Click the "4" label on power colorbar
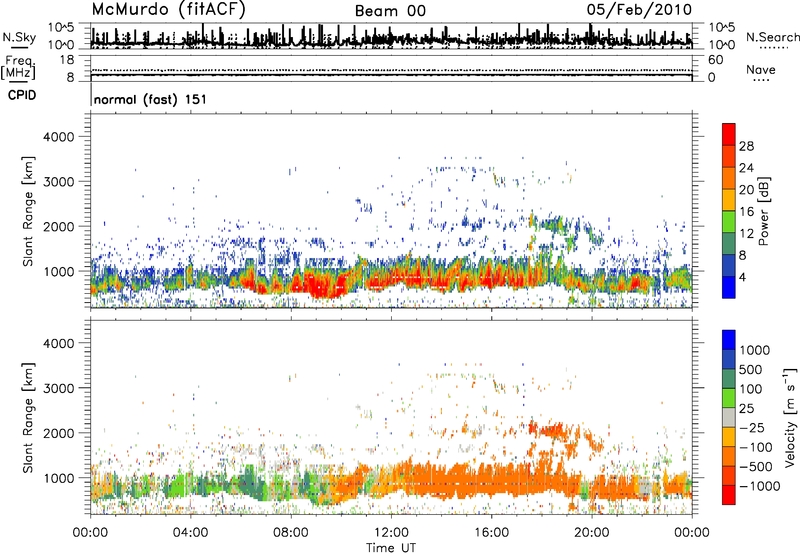 (x=742, y=278)
